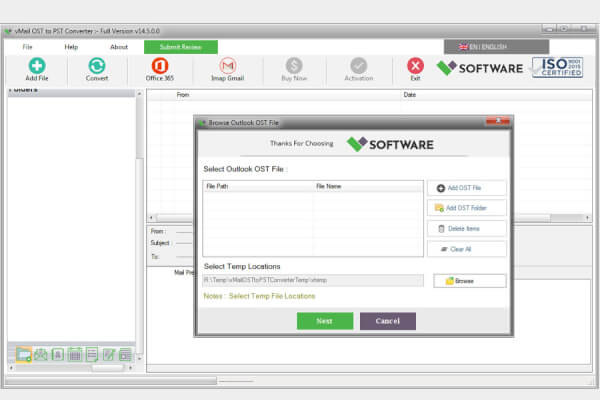The image size is (600, 400).
Task: Switch to the contacts view icon
Action: click(57, 354)
